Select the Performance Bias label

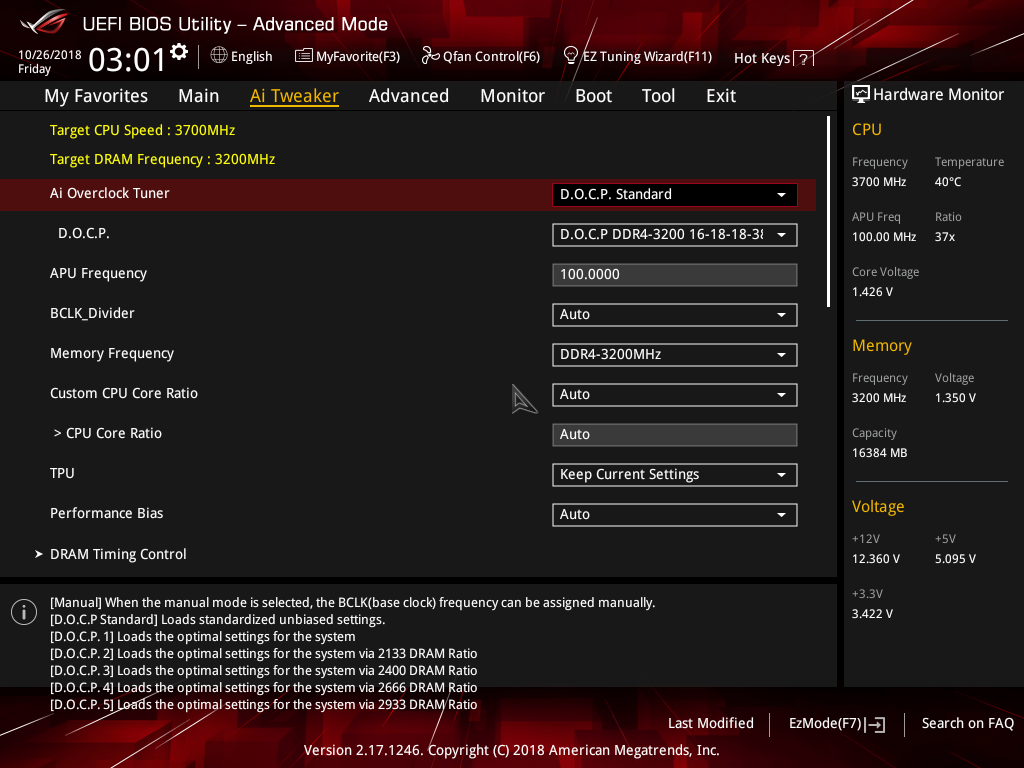tap(106, 513)
